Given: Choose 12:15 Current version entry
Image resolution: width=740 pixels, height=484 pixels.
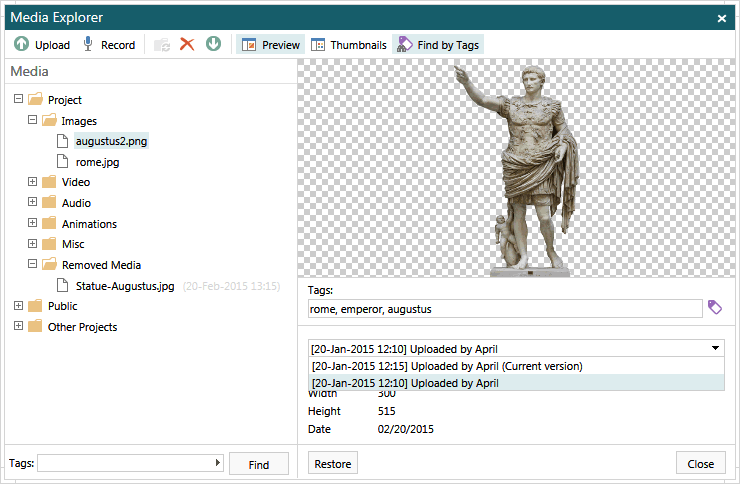Looking at the screenshot, I should 516,366.
